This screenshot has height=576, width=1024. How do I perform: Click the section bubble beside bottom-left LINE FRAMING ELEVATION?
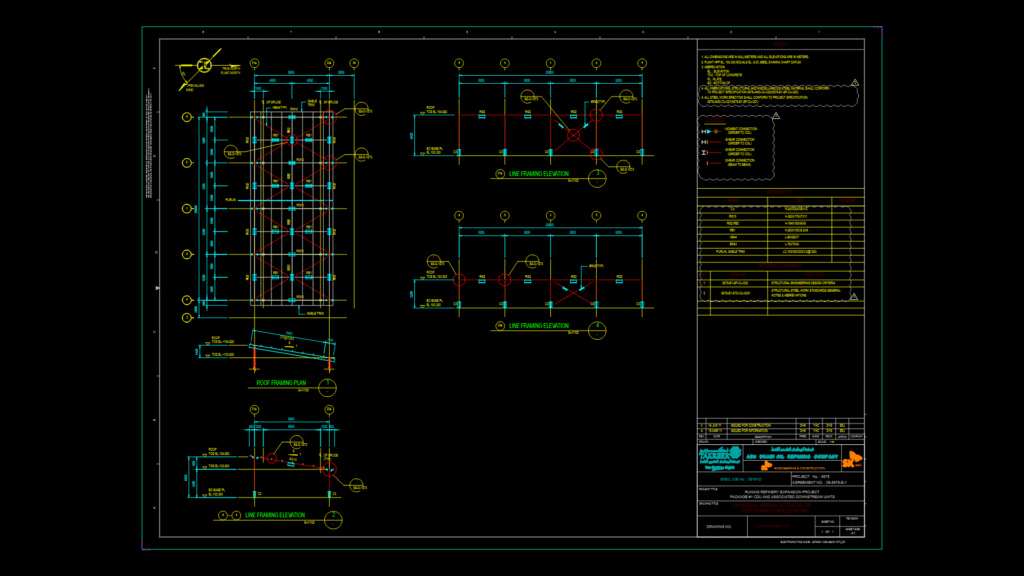(x=333, y=520)
